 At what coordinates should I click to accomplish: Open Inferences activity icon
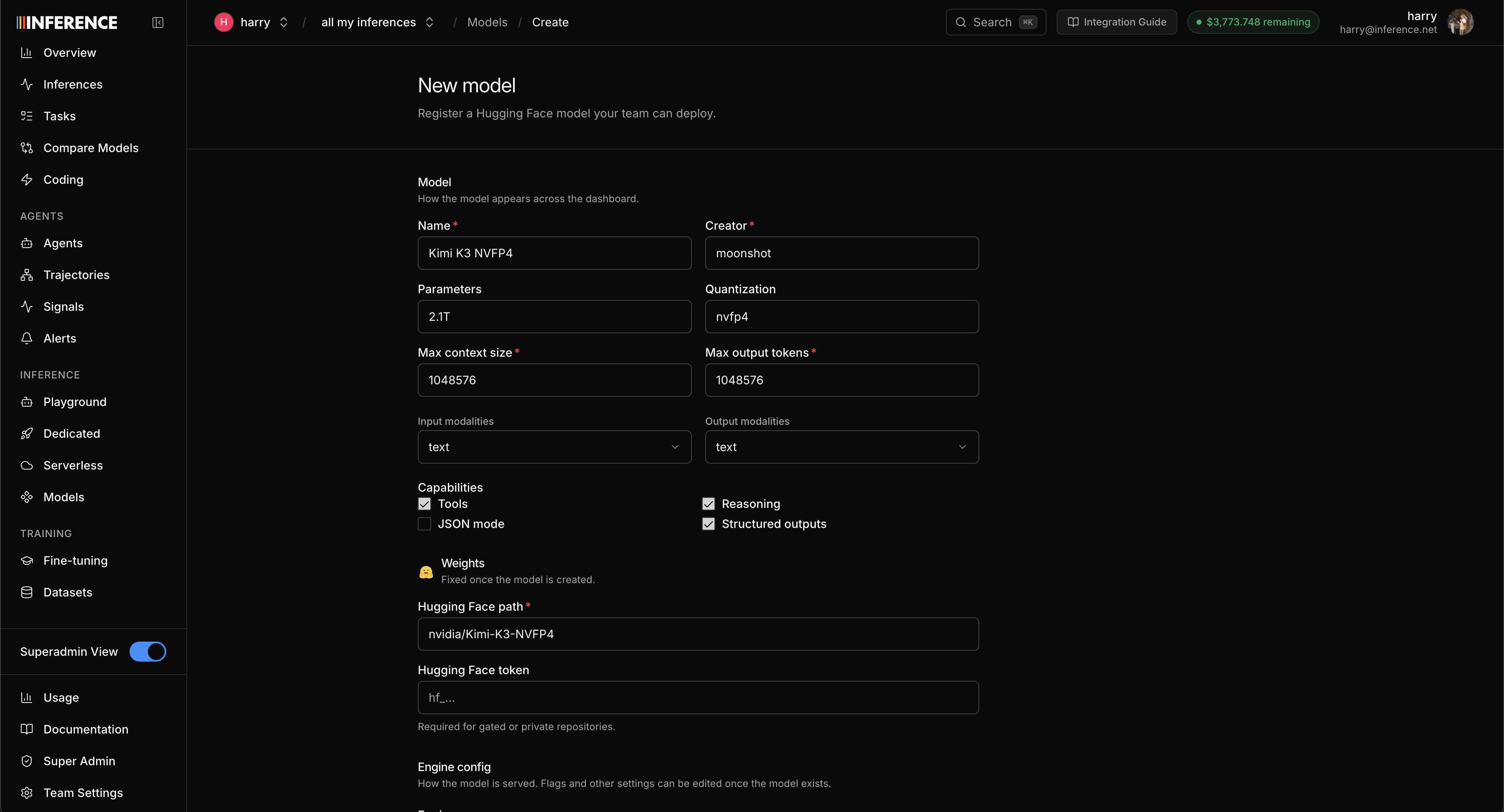click(26, 84)
